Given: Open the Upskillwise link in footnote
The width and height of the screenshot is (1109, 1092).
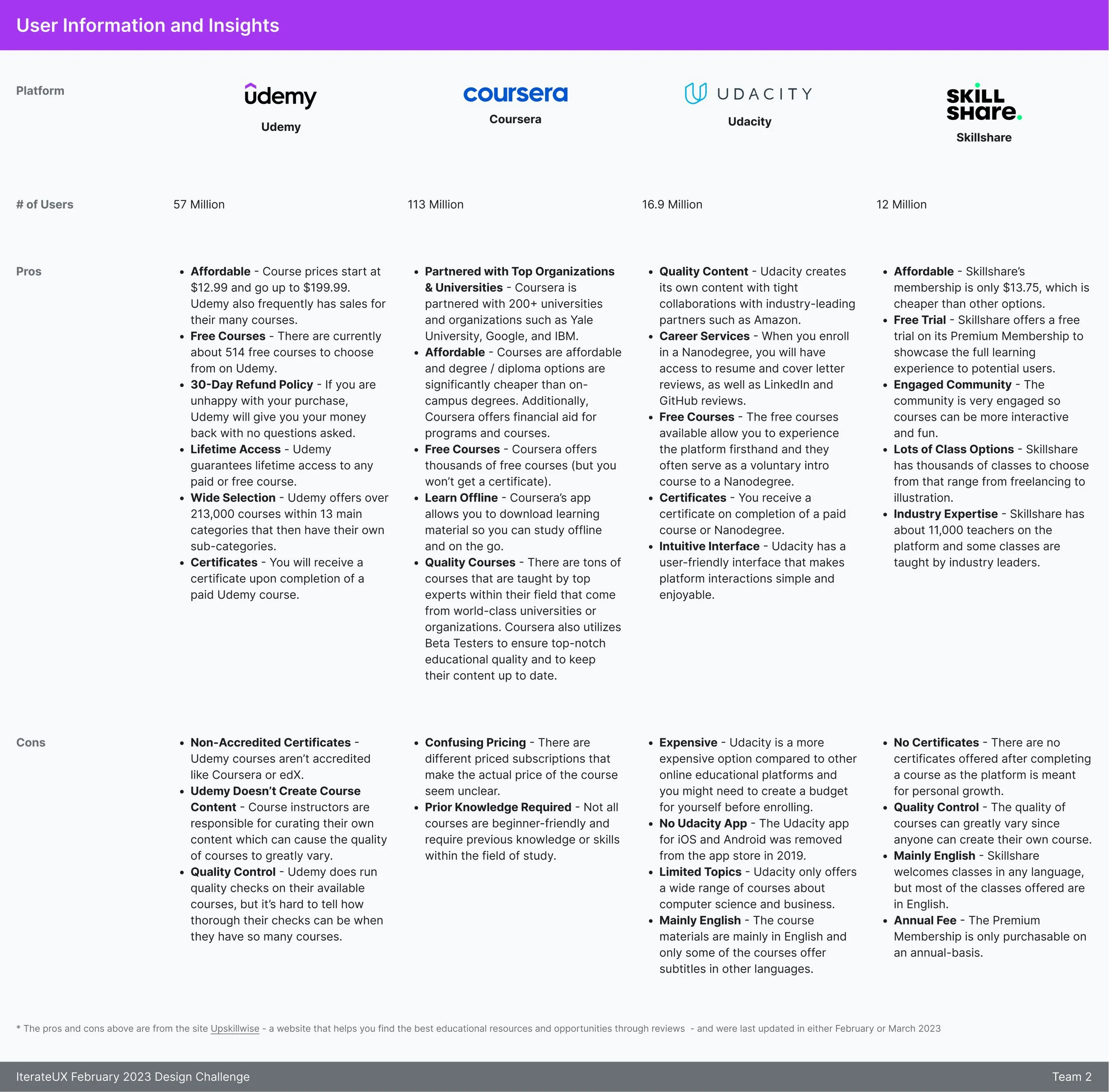Looking at the screenshot, I should click(235, 1028).
